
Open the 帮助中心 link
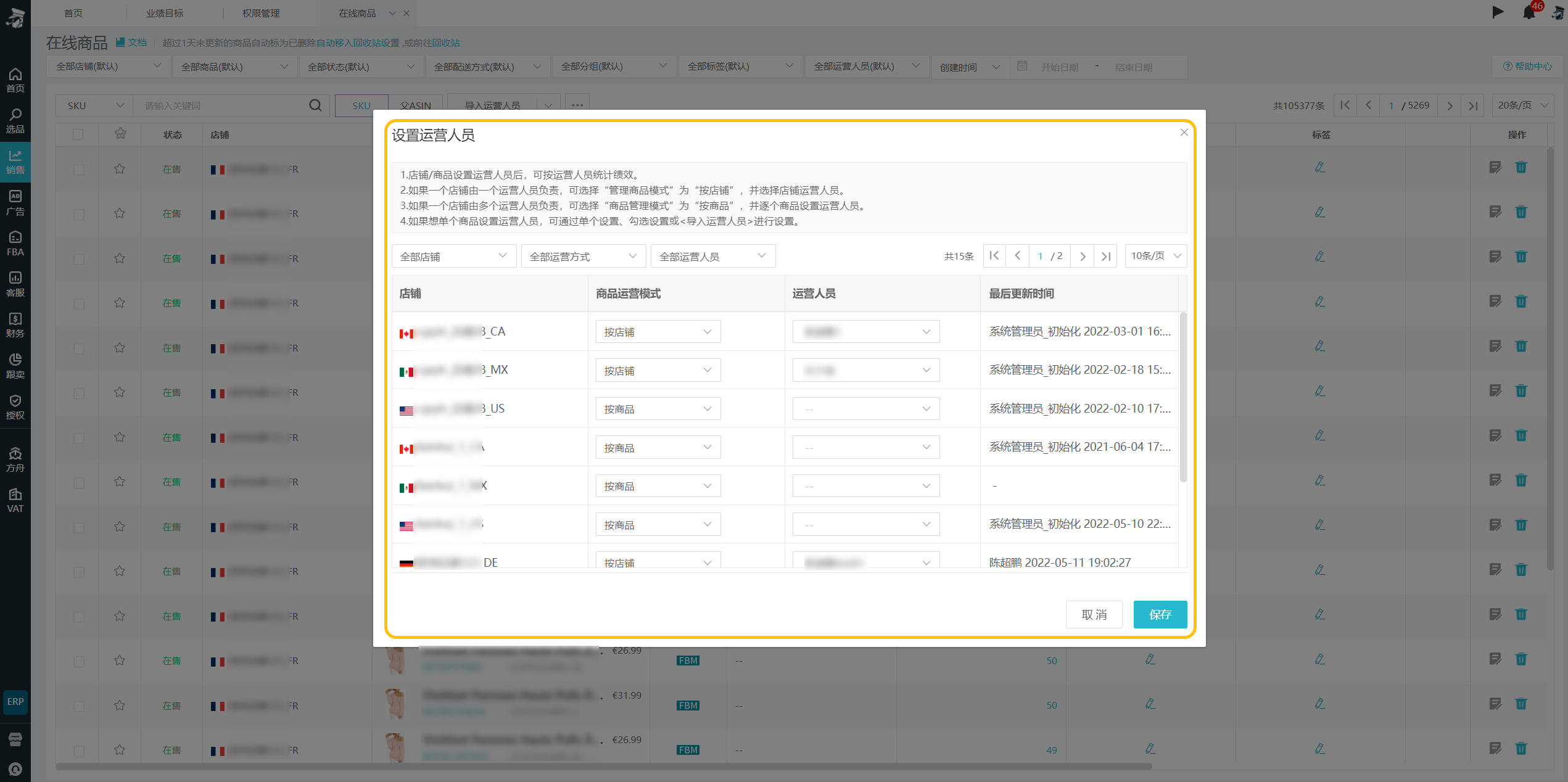[1527, 67]
